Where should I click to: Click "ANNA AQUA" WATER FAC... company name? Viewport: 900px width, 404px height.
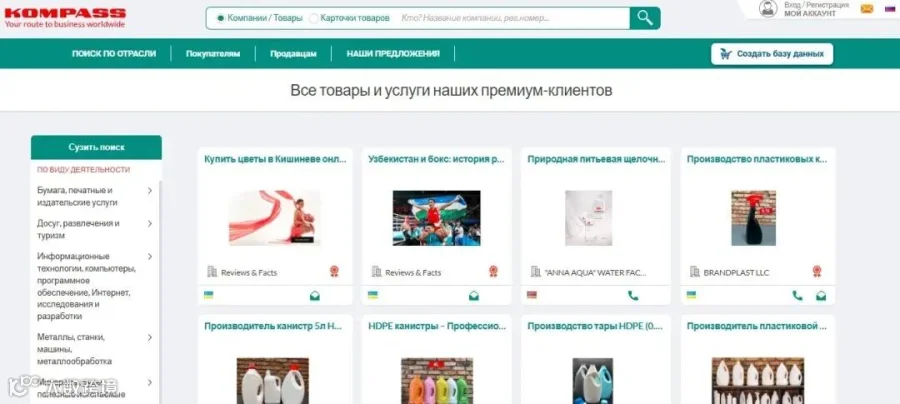[595, 273]
